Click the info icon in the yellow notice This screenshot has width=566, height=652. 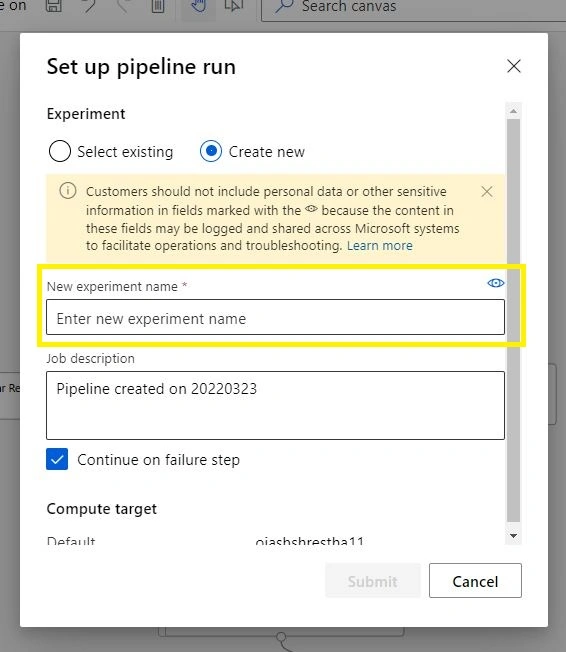[x=68, y=191]
